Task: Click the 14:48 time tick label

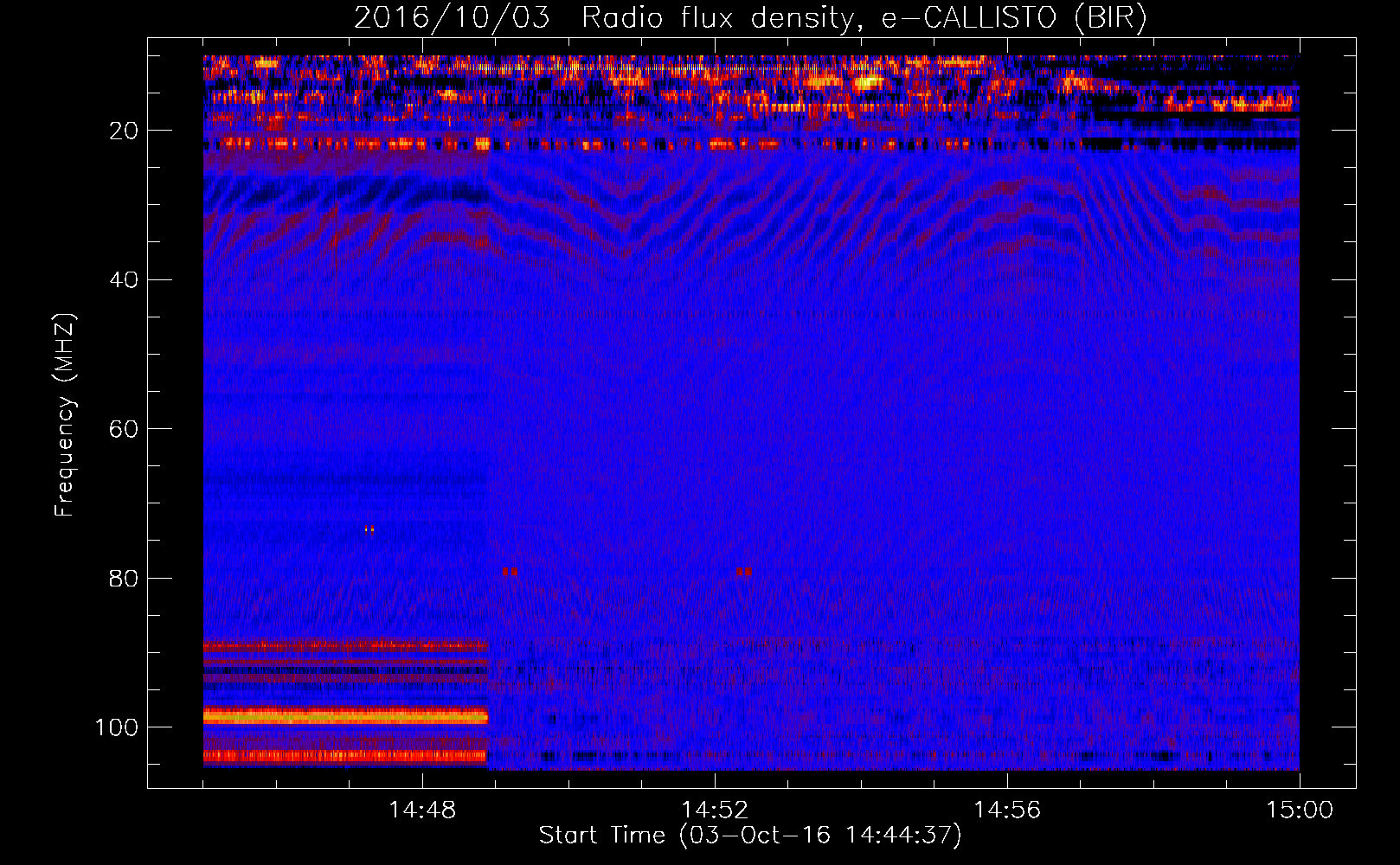Action: (422, 811)
